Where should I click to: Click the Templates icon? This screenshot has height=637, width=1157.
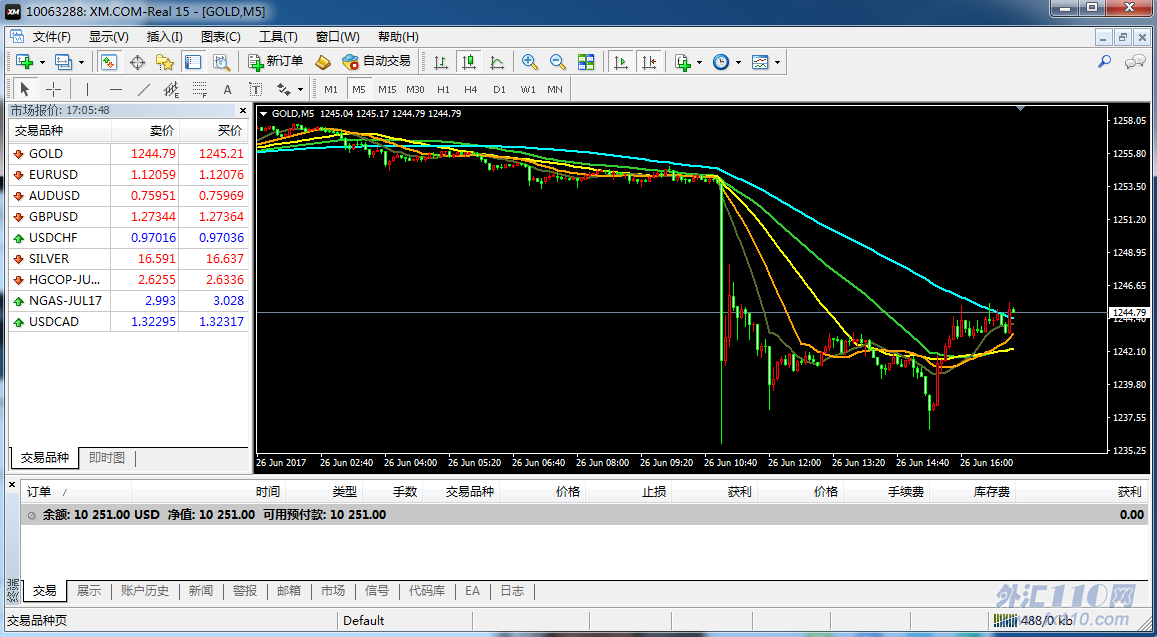(x=760, y=62)
